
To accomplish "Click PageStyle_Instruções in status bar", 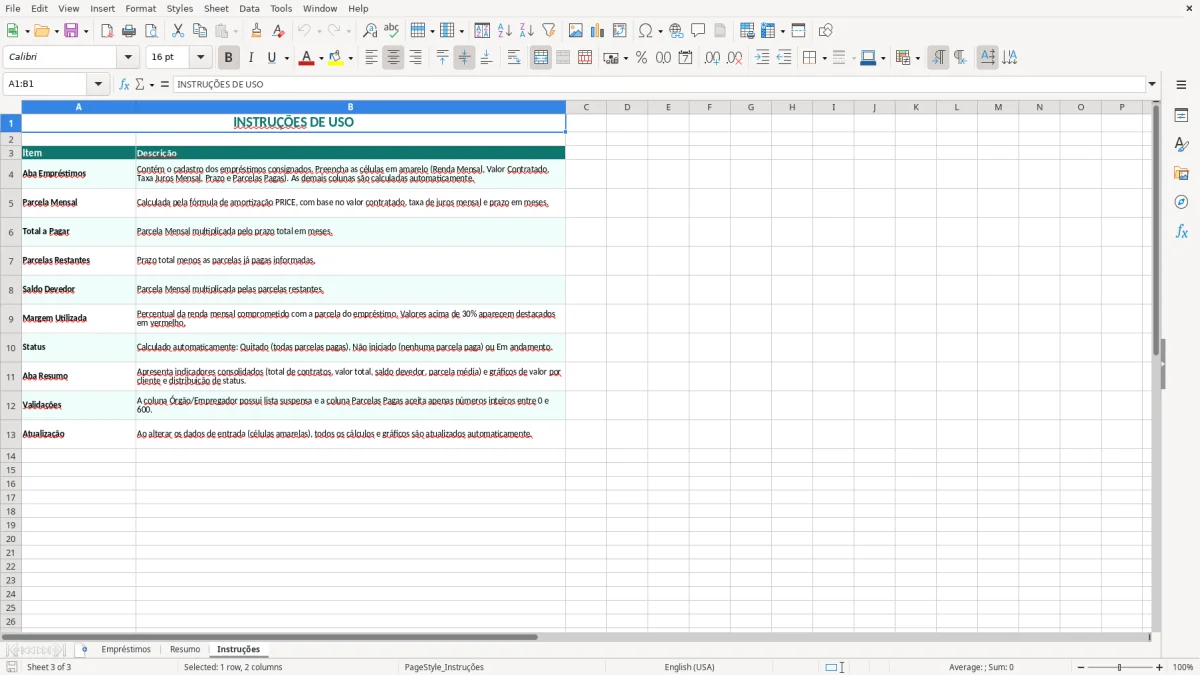I will (444, 667).
